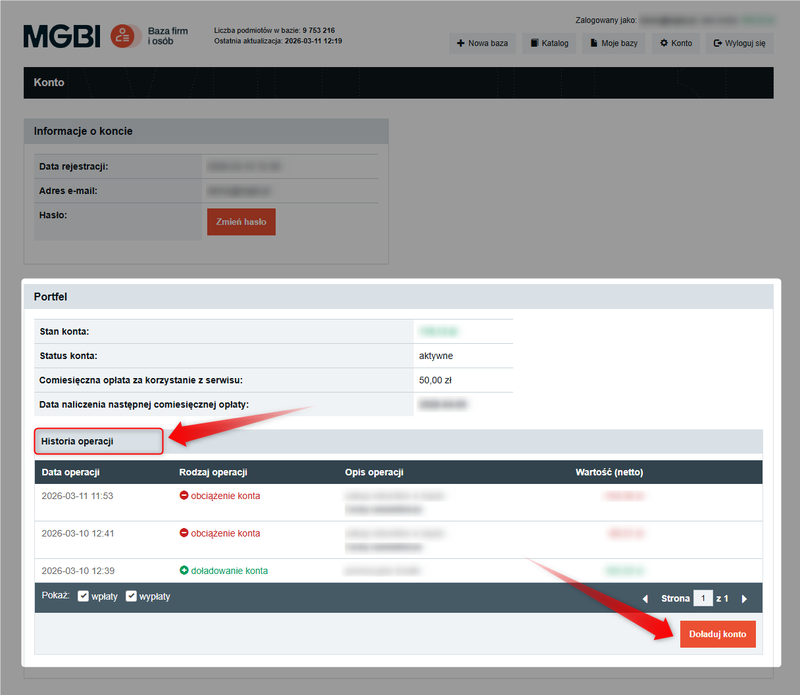
Task: Go to next page with the right arrow
Action: coord(744,598)
